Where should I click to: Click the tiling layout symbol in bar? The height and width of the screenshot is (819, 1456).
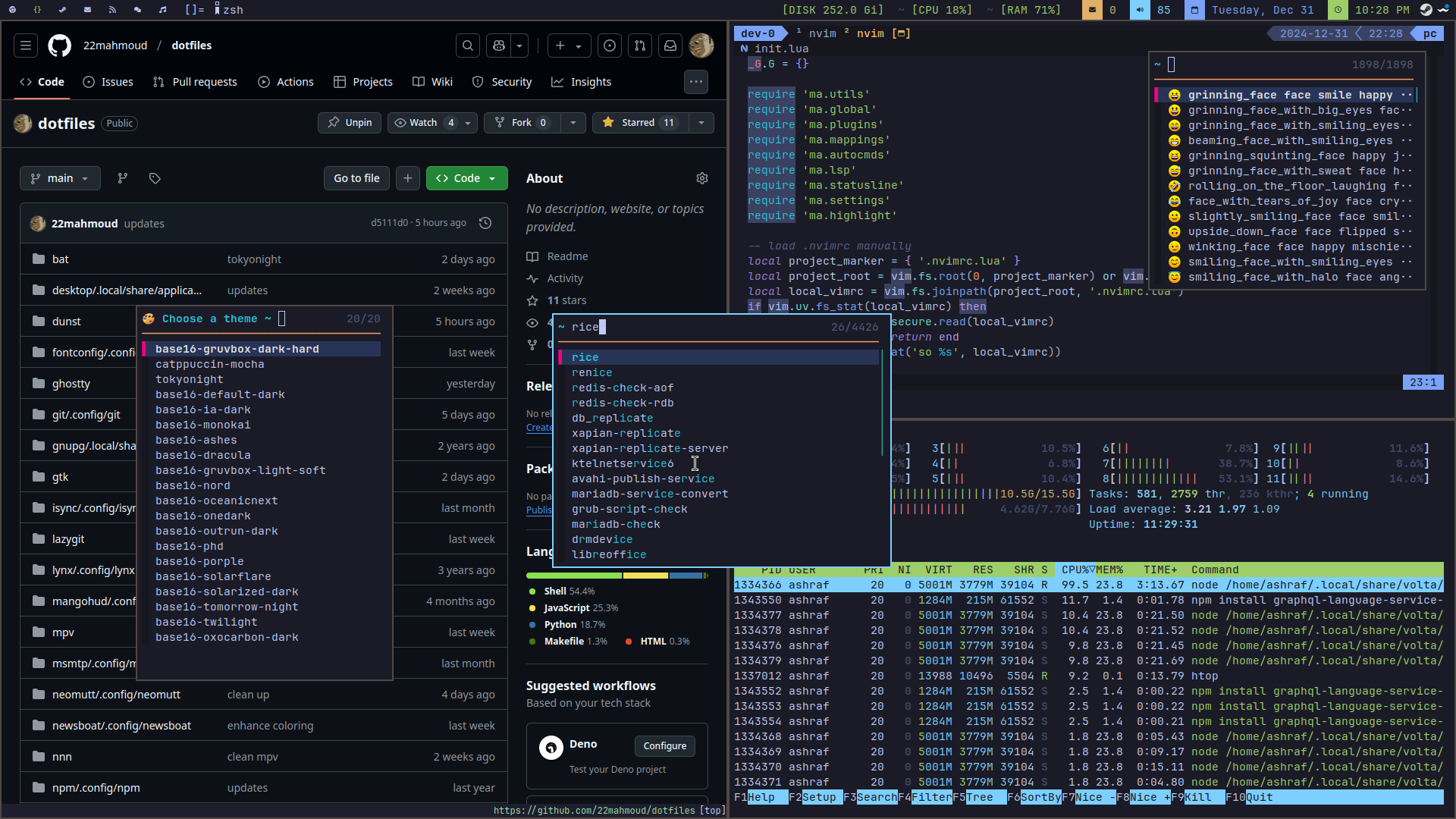pyautogui.click(x=195, y=10)
